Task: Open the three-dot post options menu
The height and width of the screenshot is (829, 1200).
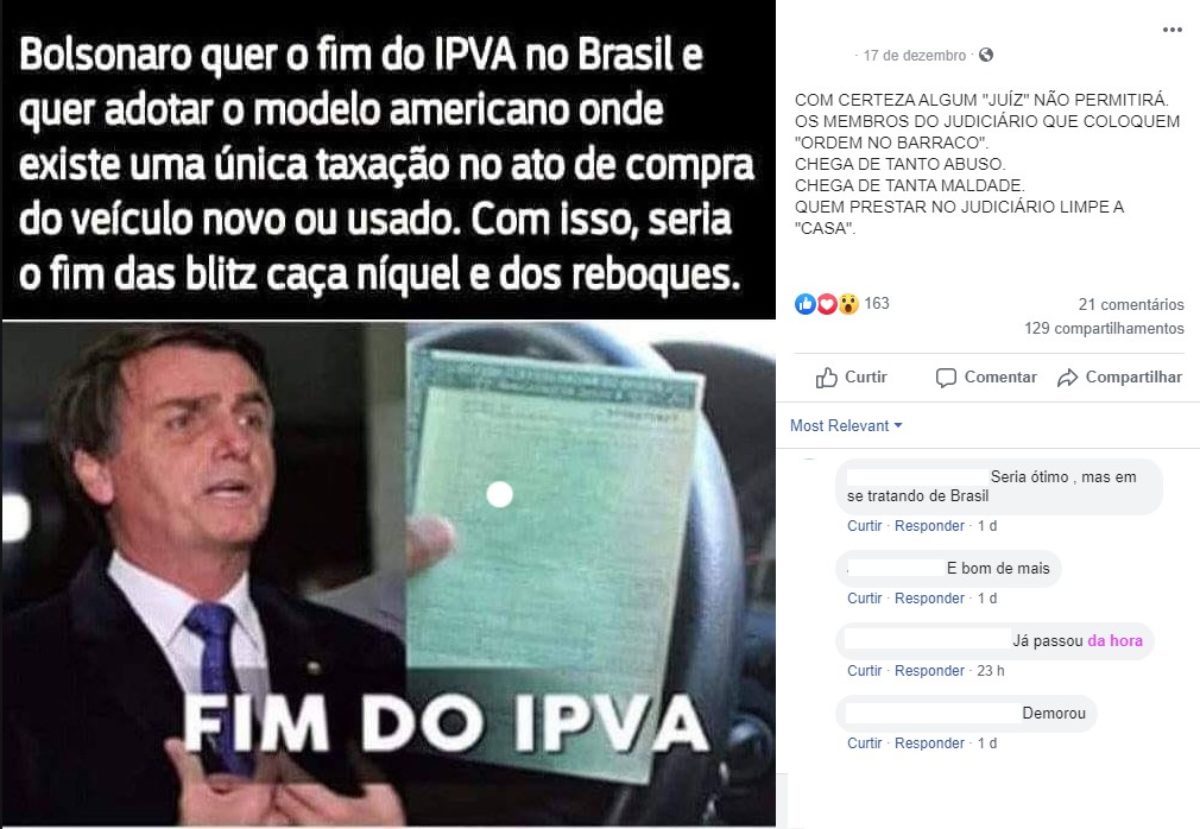Action: click(x=1172, y=30)
